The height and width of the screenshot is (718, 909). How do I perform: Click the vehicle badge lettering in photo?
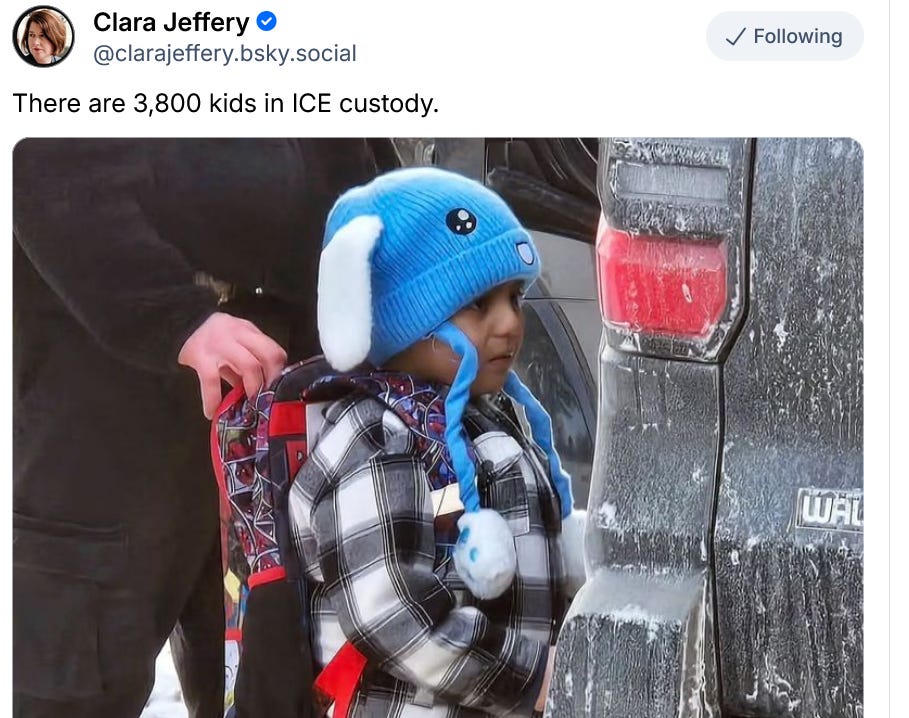click(830, 510)
